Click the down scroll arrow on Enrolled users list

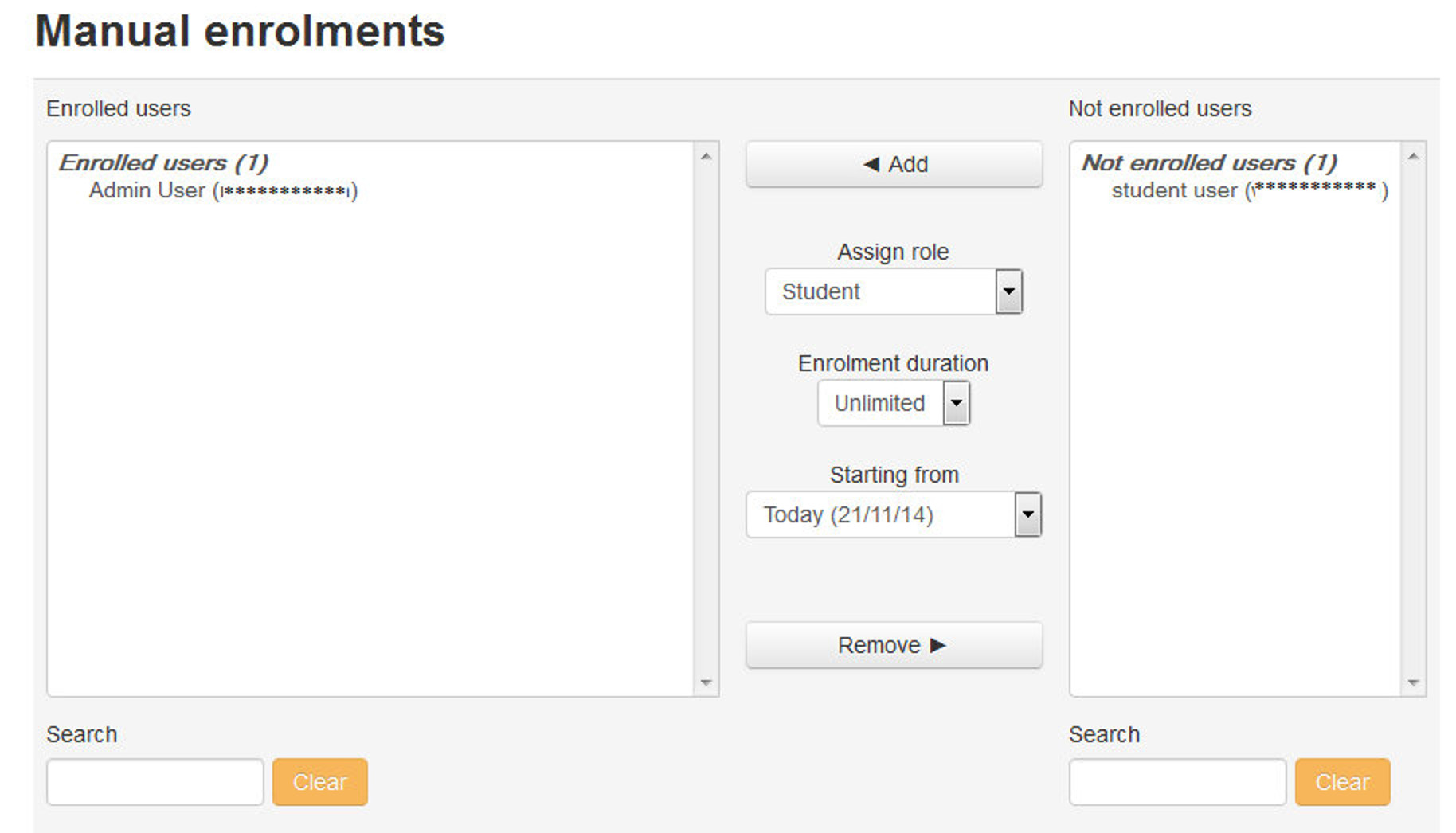pos(706,682)
